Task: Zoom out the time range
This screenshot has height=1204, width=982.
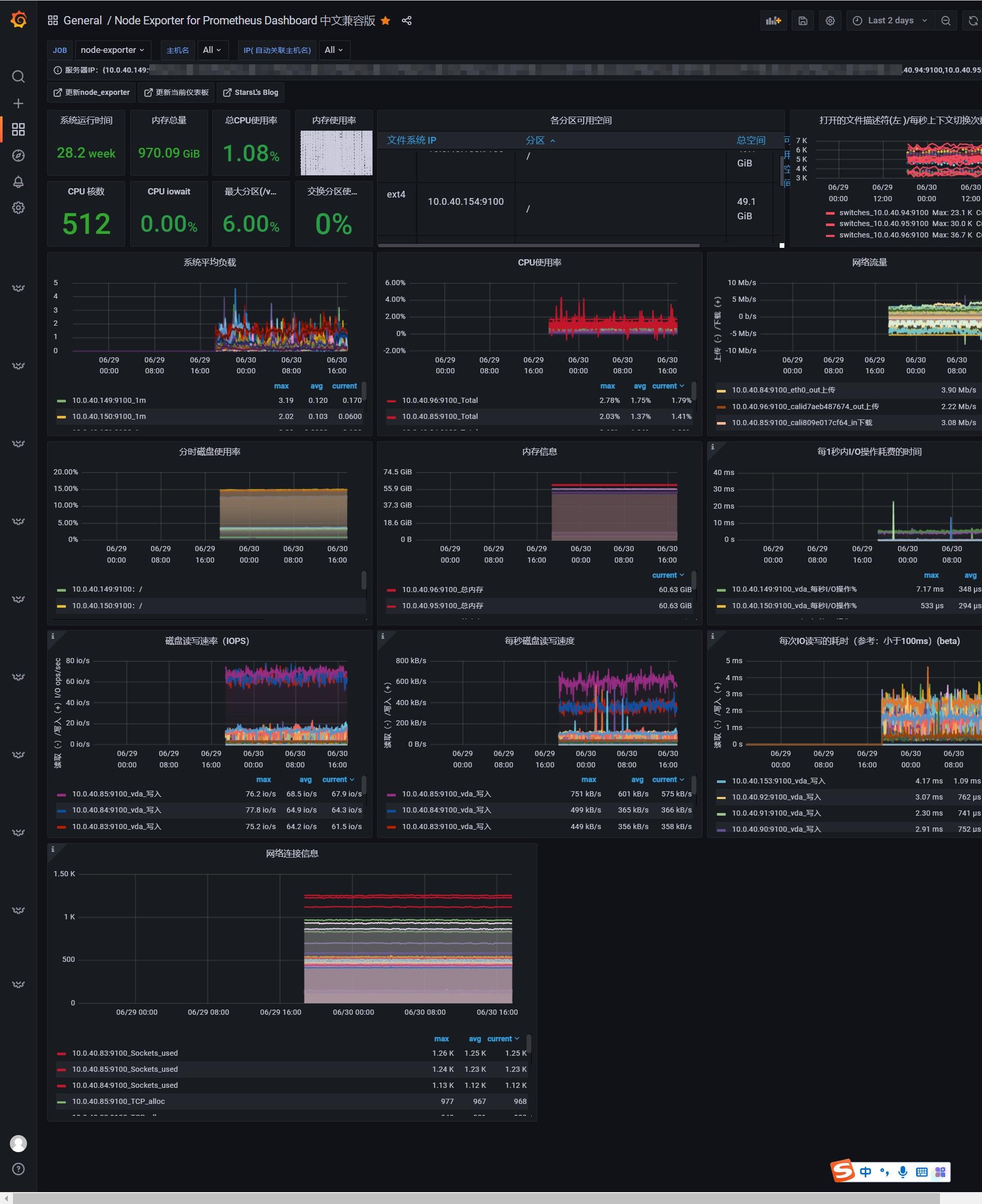Action: pyautogui.click(x=946, y=21)
